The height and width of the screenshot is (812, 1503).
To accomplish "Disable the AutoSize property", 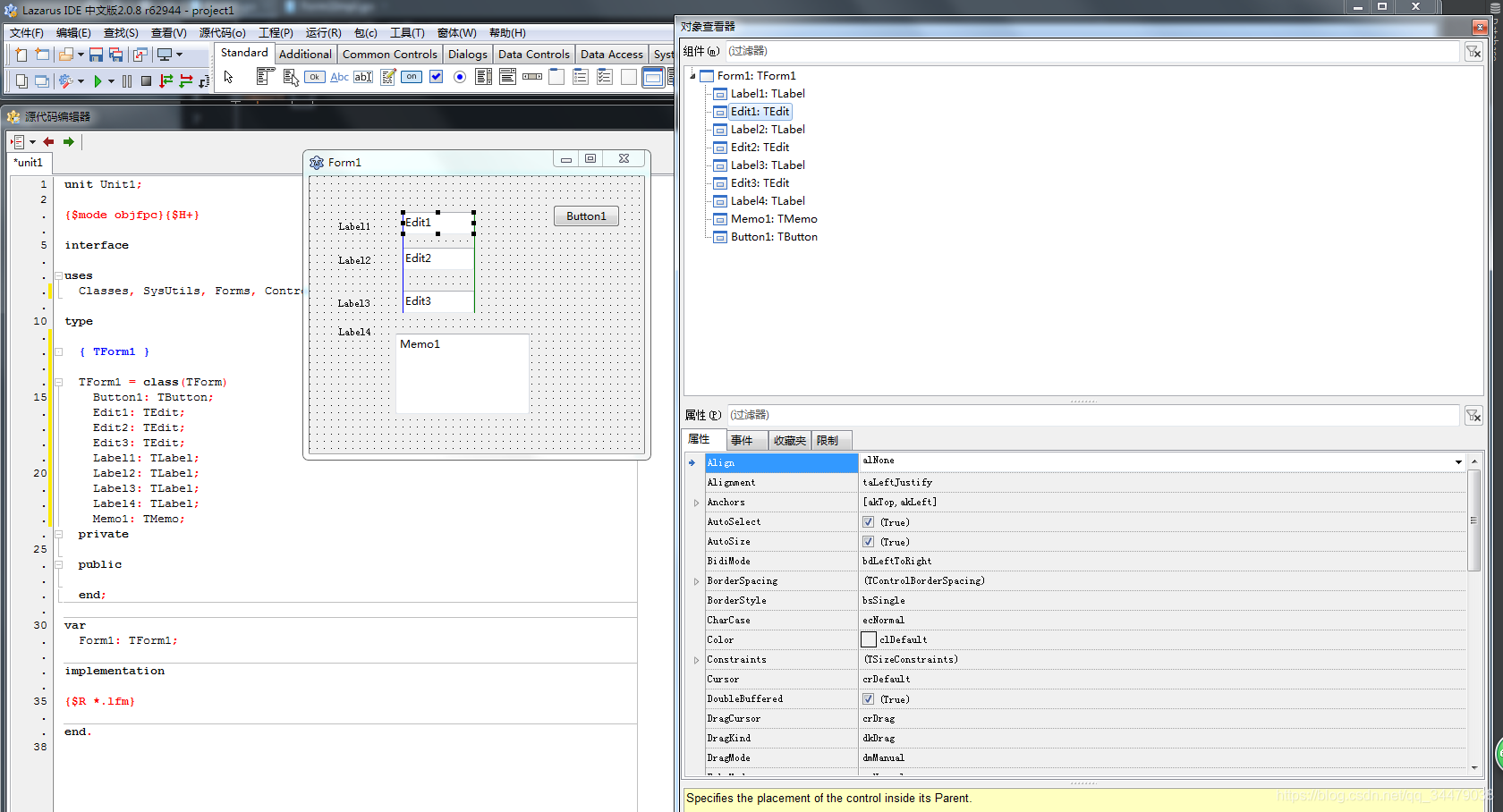I will [868, 541].
